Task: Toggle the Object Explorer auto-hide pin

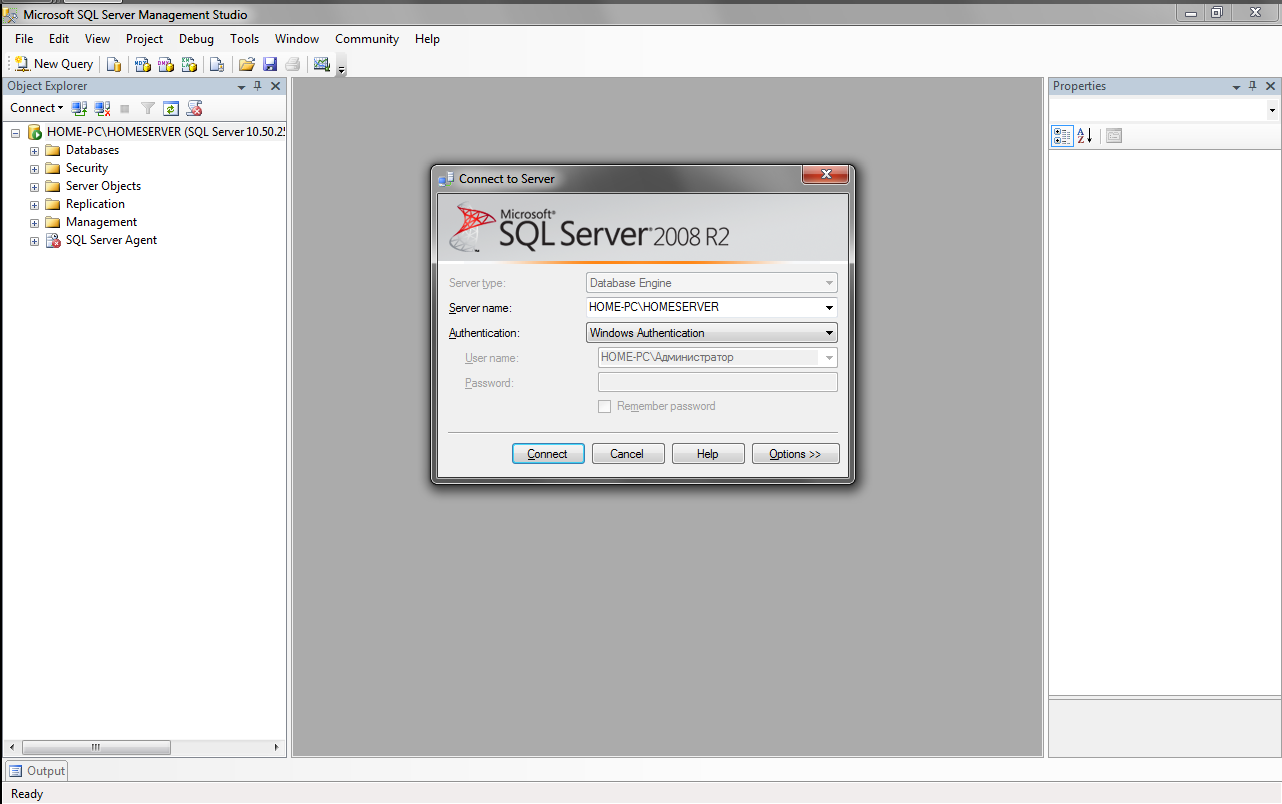Action: (x=258, y=86)
